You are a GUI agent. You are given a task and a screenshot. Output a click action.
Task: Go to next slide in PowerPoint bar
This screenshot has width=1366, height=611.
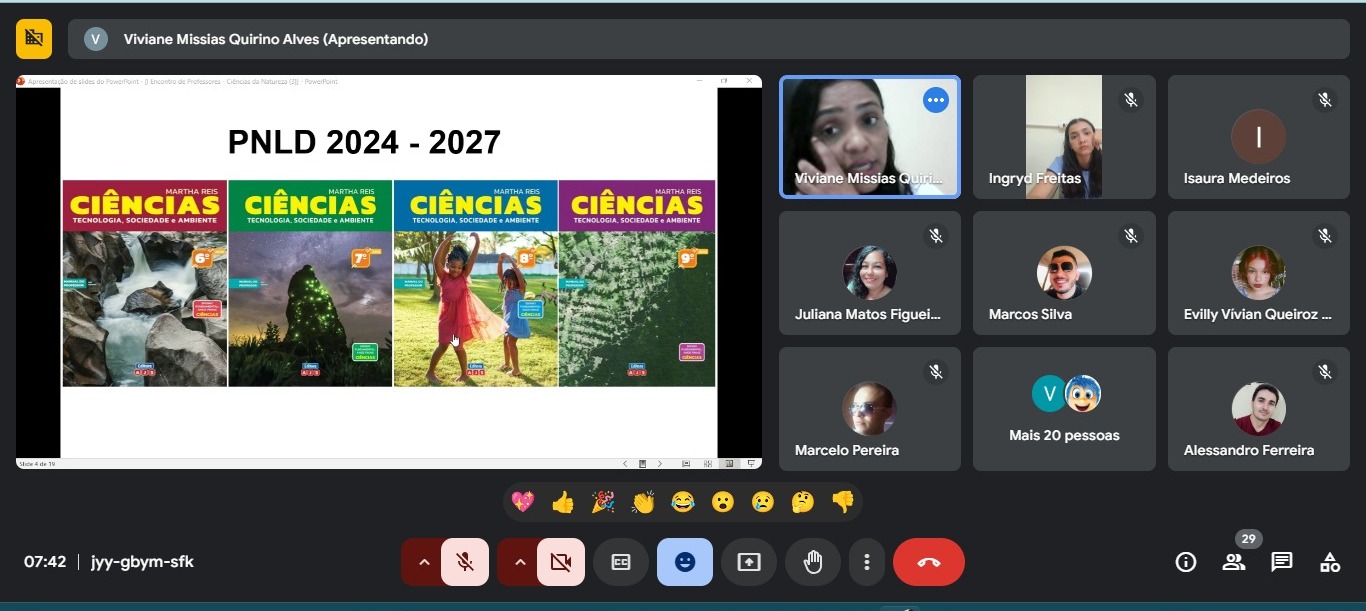pyautogui.click(x=660, y=464)
